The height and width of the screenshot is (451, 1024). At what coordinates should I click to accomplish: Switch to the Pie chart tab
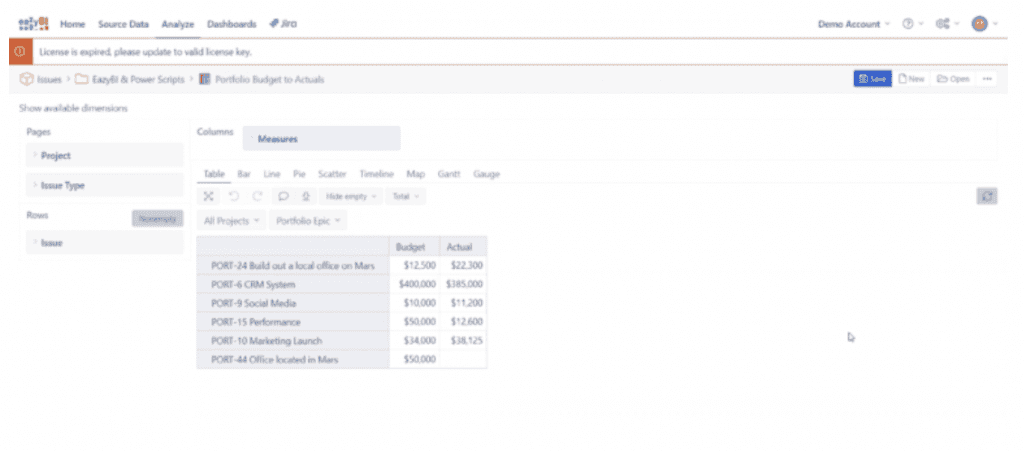point(299,174)
